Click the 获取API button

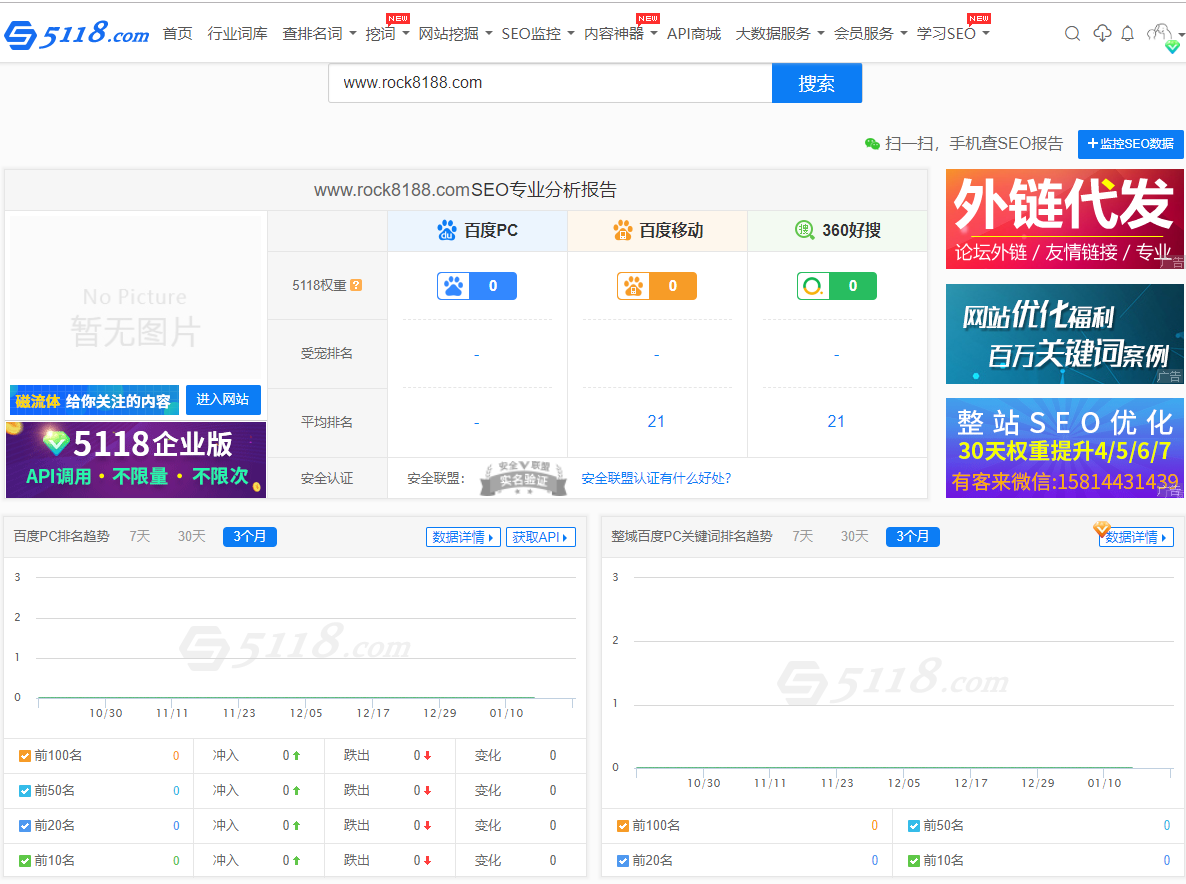[541, 537]
